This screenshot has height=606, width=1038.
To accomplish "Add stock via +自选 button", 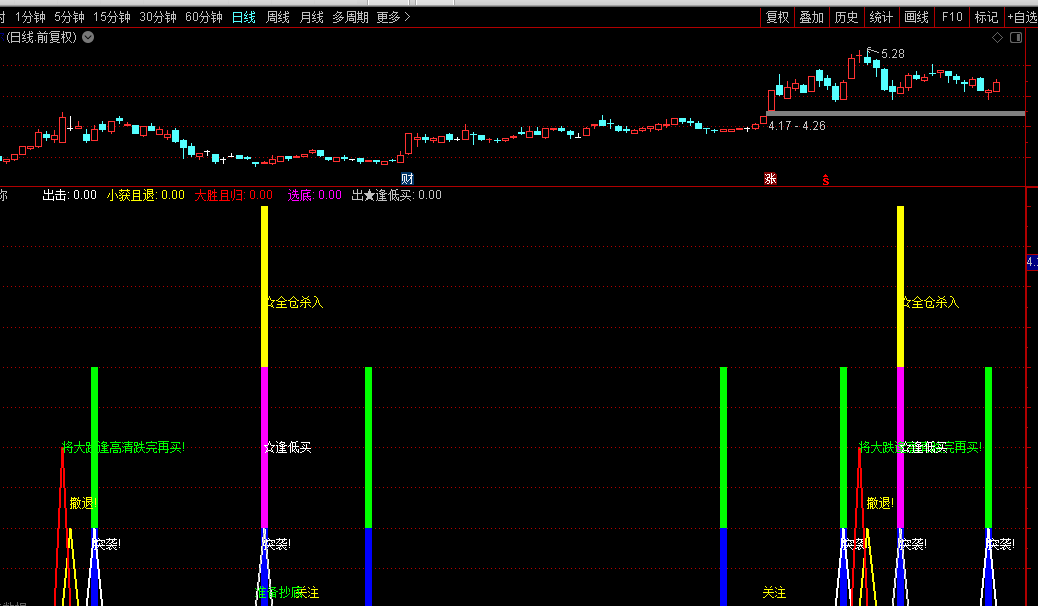I will tap(1021, 17).
